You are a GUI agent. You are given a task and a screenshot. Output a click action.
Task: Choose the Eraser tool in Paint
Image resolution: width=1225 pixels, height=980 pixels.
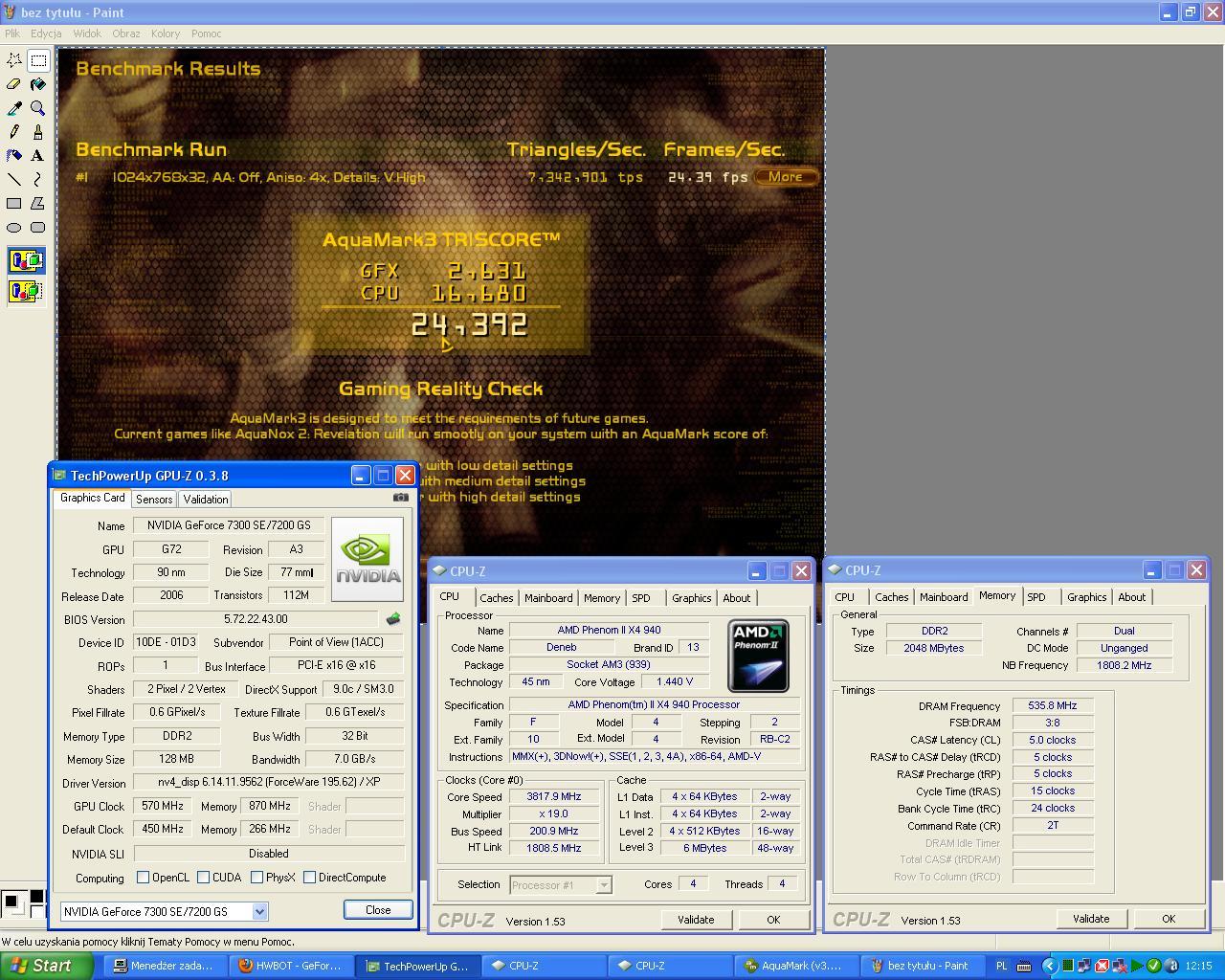coord(14,84)
